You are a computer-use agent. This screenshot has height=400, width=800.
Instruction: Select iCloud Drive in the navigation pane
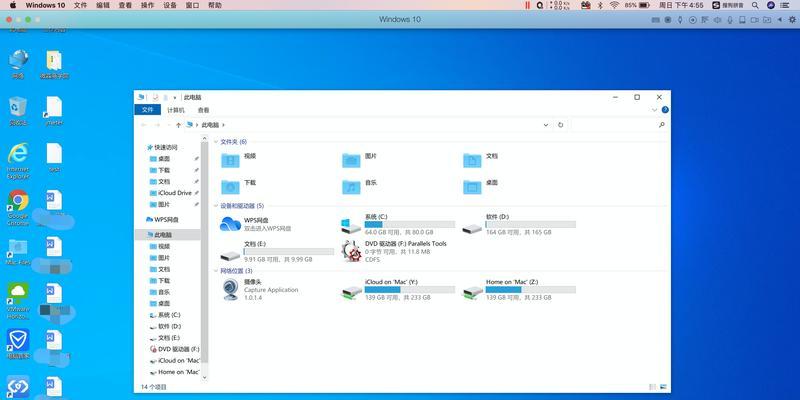pos(171,193)
